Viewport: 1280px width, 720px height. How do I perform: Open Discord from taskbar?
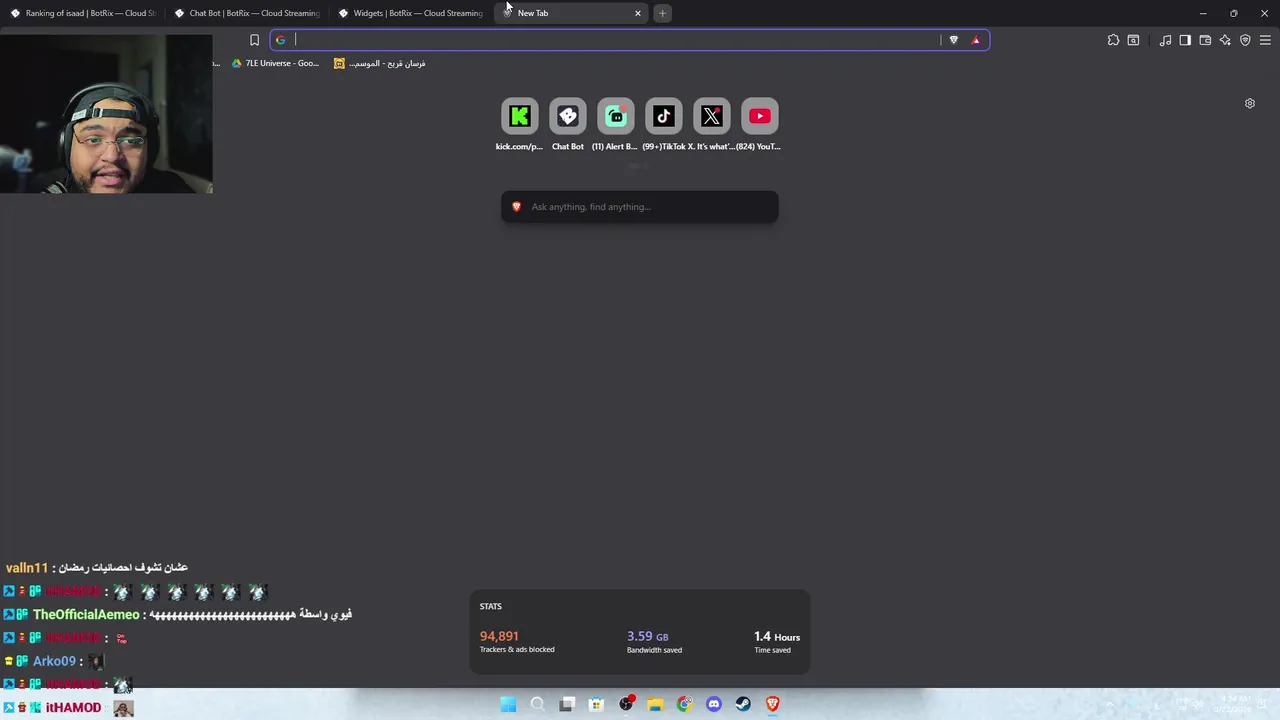714,704
